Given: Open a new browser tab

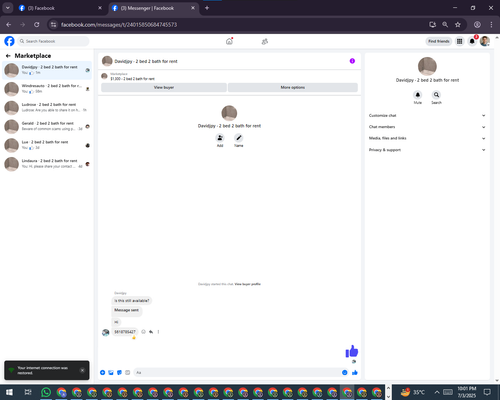Looking at the screenshot, I should [x=207, y=8].
